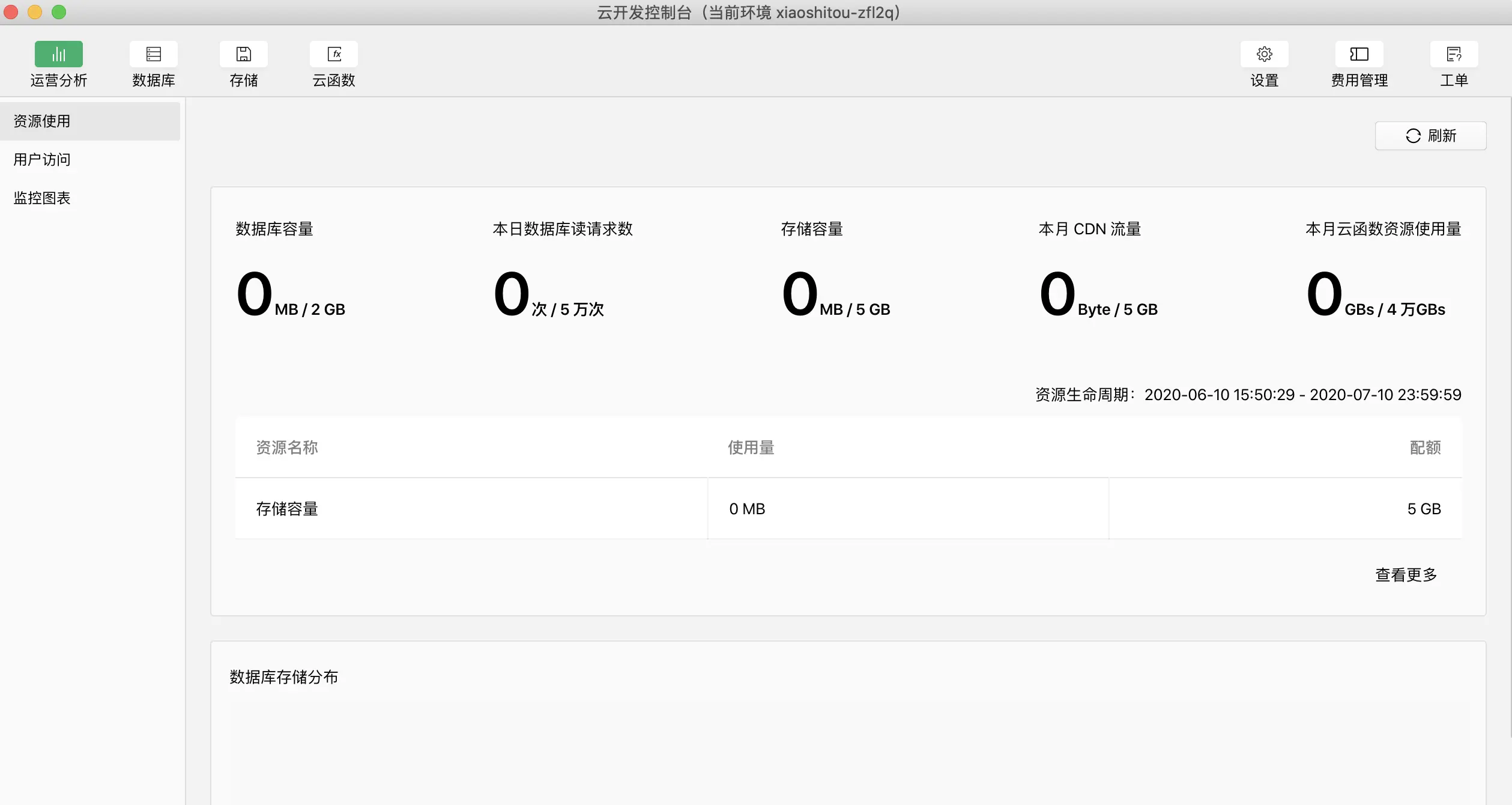
Task: Open the 云函数 cloud function icon
Action: 334,54
